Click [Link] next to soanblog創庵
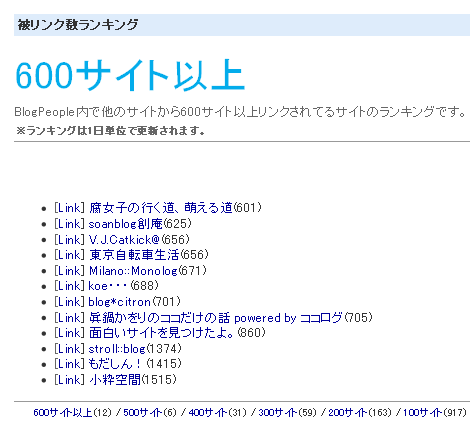The height and width of the screenshot is (433, 470). (69, 224)
